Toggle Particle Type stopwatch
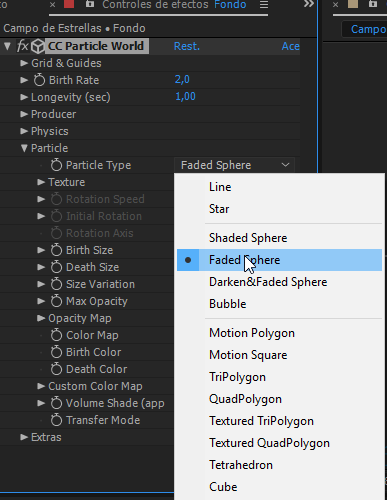The height and width of the screenshot is (500, 387). coord(56,165)
